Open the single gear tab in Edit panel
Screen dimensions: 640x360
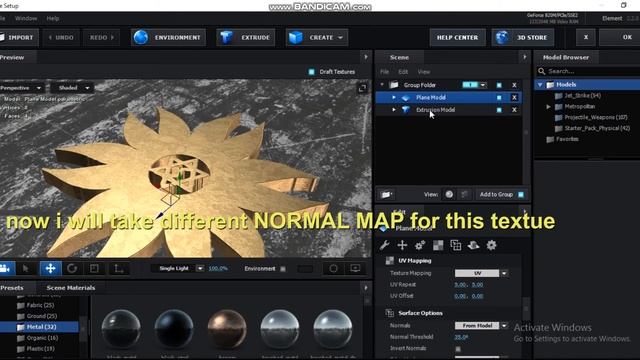(491, 245)
